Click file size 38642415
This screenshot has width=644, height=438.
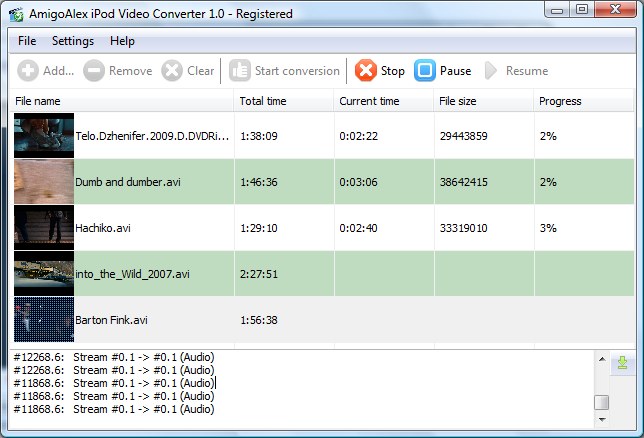(x=464, y=182)
